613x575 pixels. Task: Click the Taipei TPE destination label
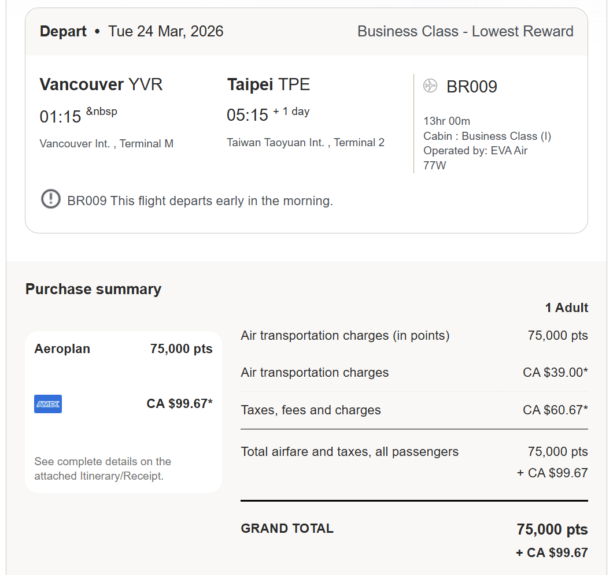[x=268, y=84]
